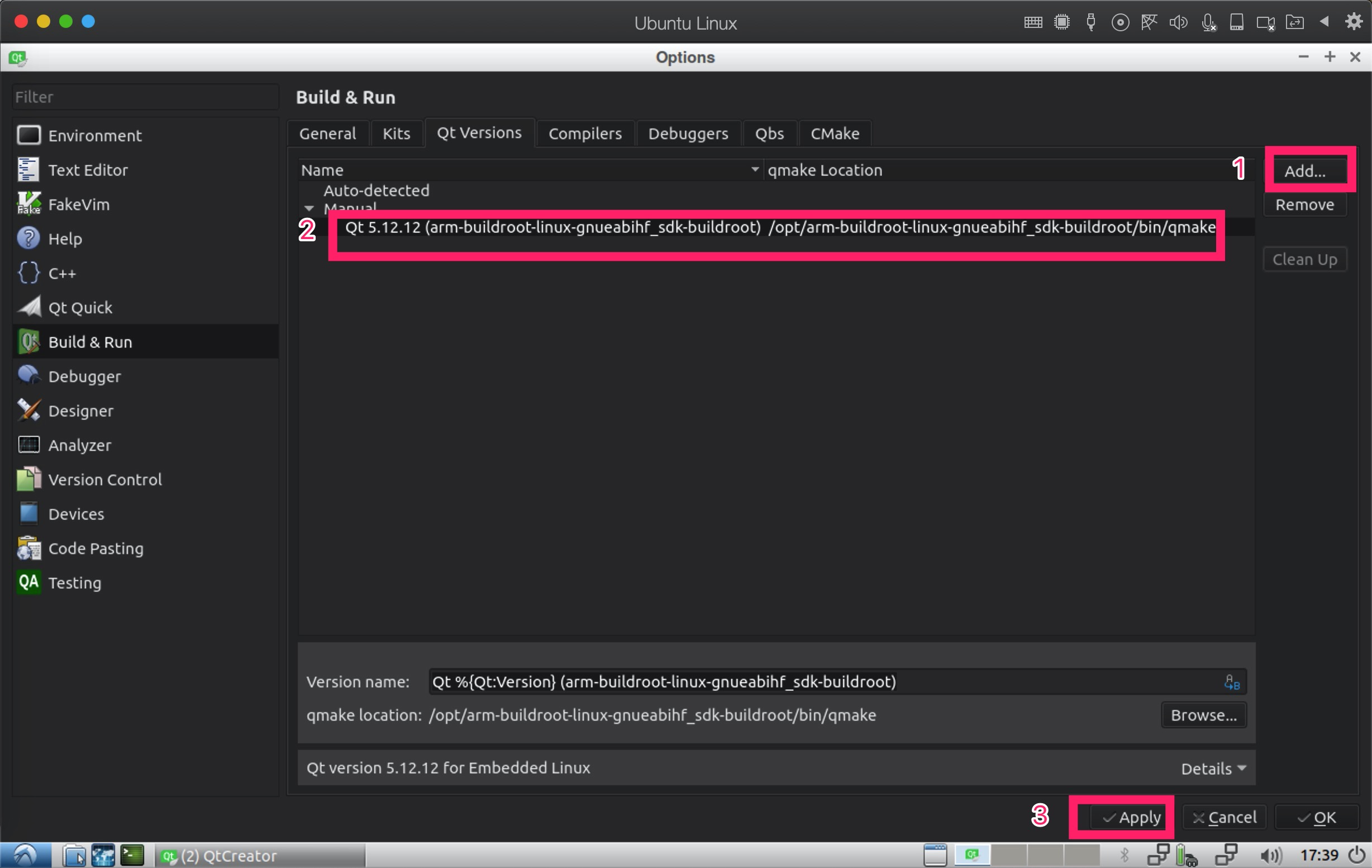The image size is (1372, 868).
Task: Click the Remove button
Action: tap(1305, 204)
